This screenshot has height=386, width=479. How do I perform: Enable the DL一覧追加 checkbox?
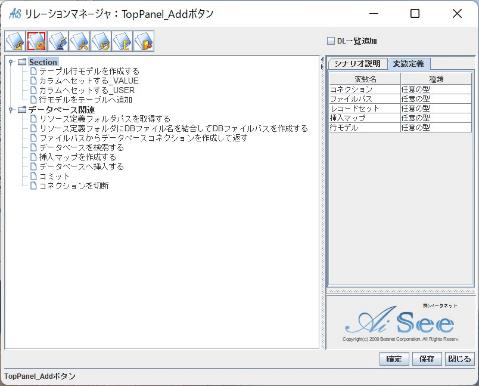pos(330,41)
